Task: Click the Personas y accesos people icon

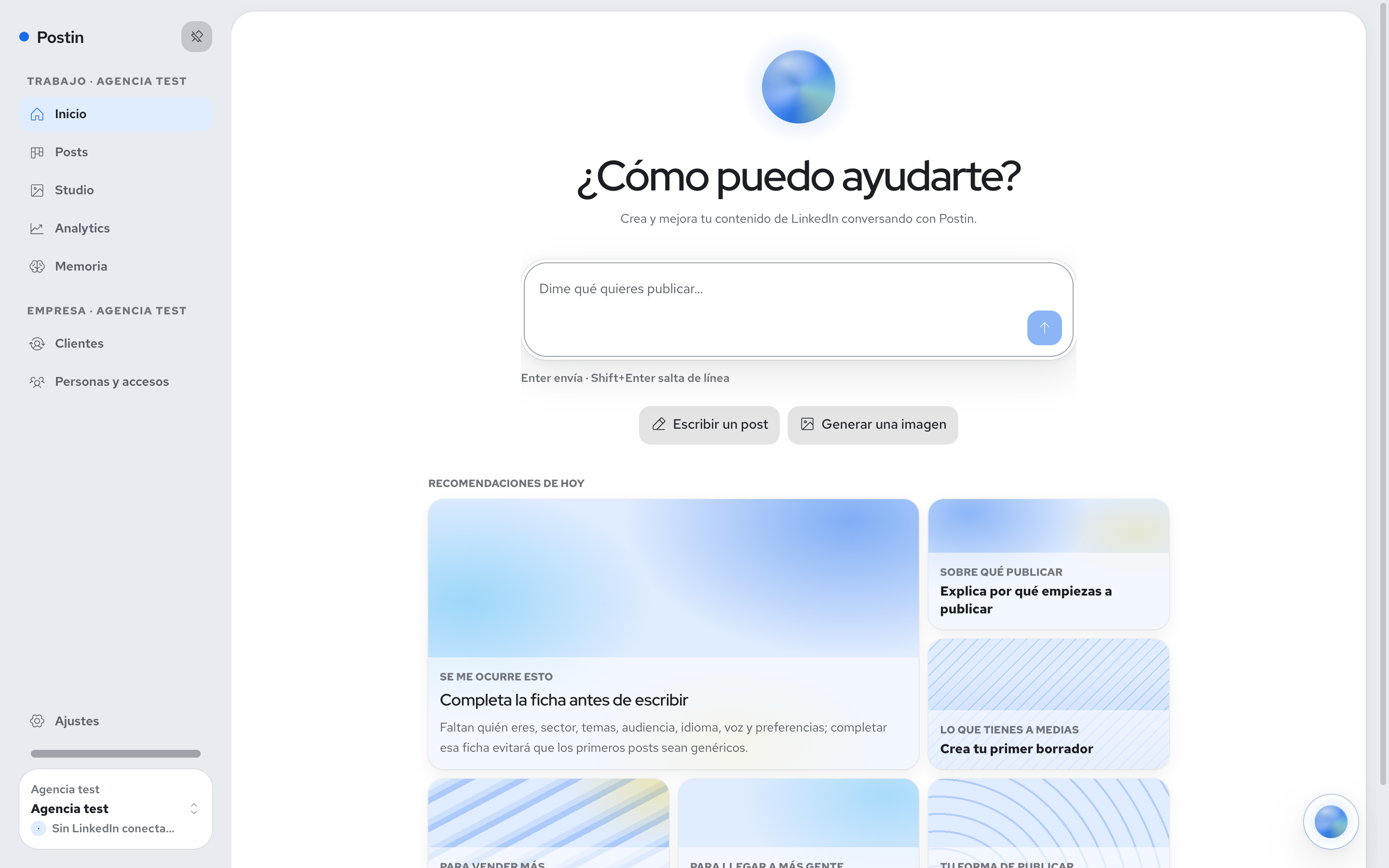Action: [x=37, y=382]
